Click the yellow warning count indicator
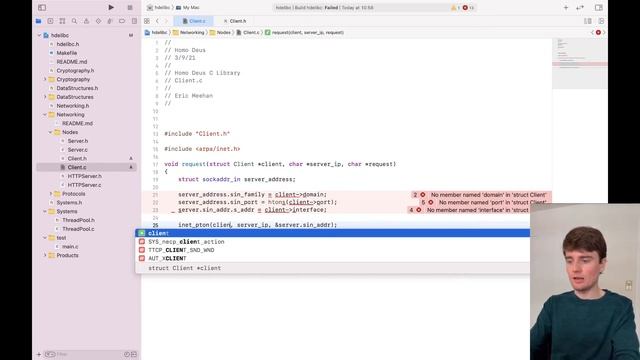The image size is (640, 360). click(456, 7)
